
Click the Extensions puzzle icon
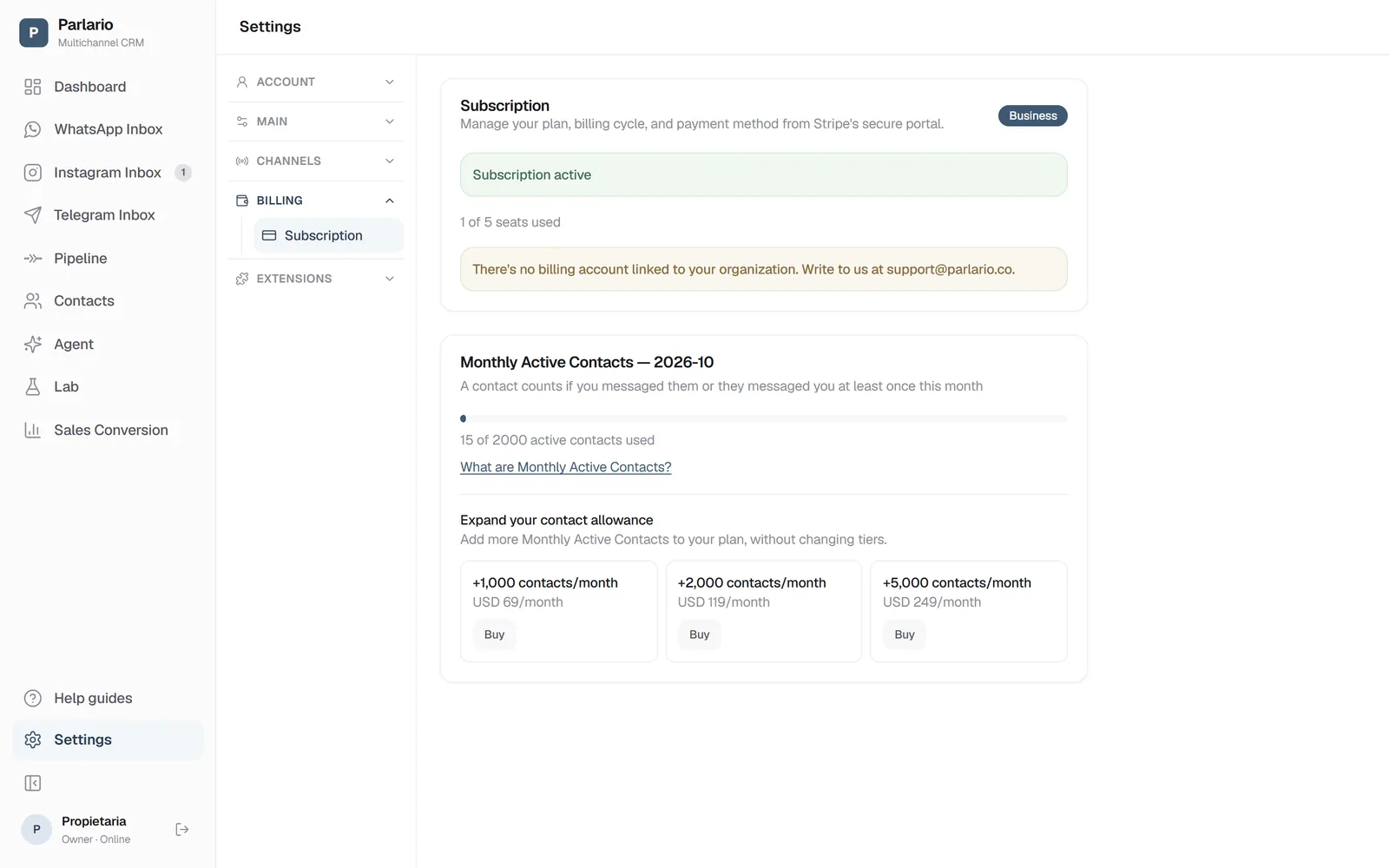pos(242,279)
